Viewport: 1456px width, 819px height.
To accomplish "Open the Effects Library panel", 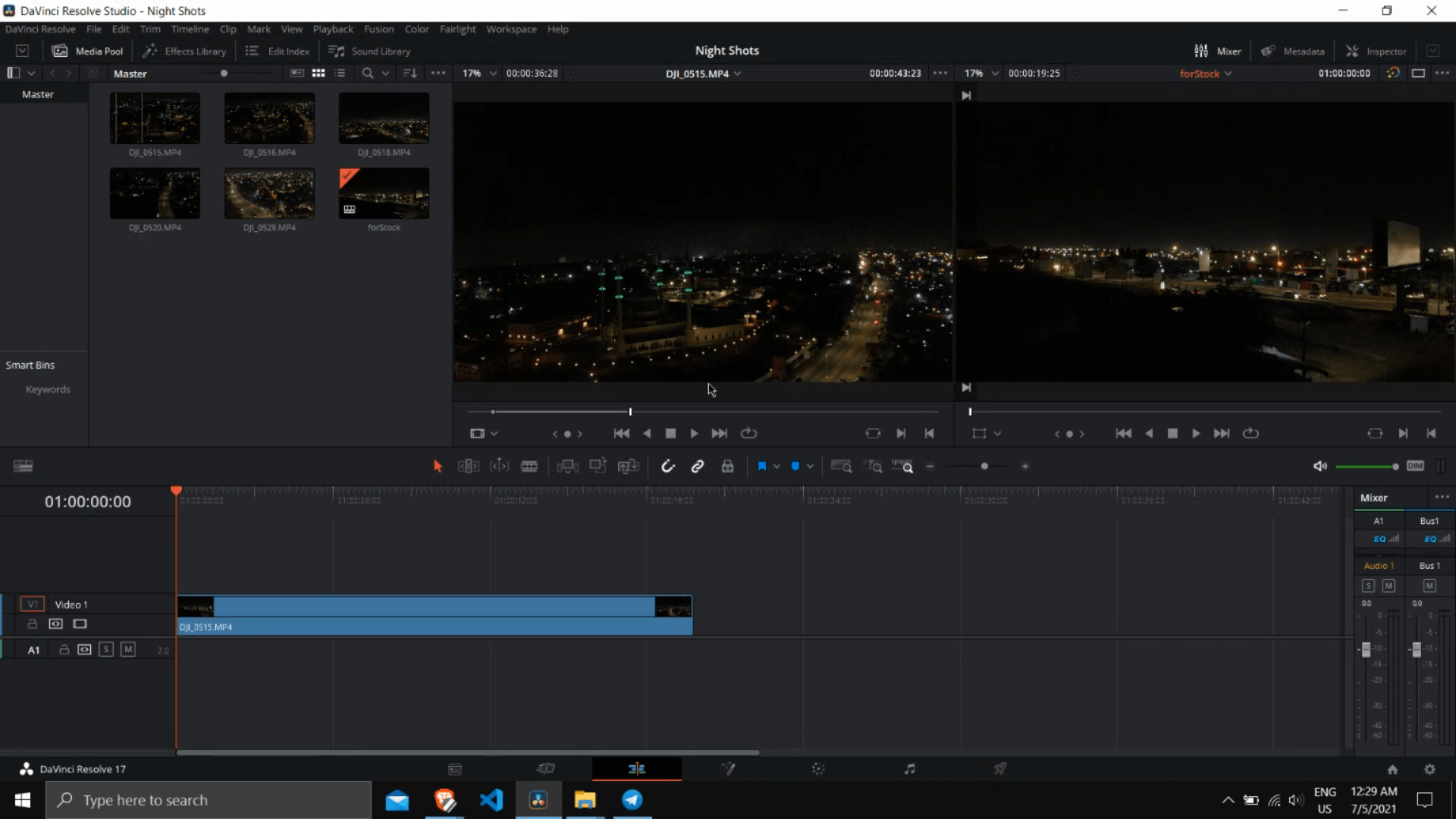I will click(185, 51).
